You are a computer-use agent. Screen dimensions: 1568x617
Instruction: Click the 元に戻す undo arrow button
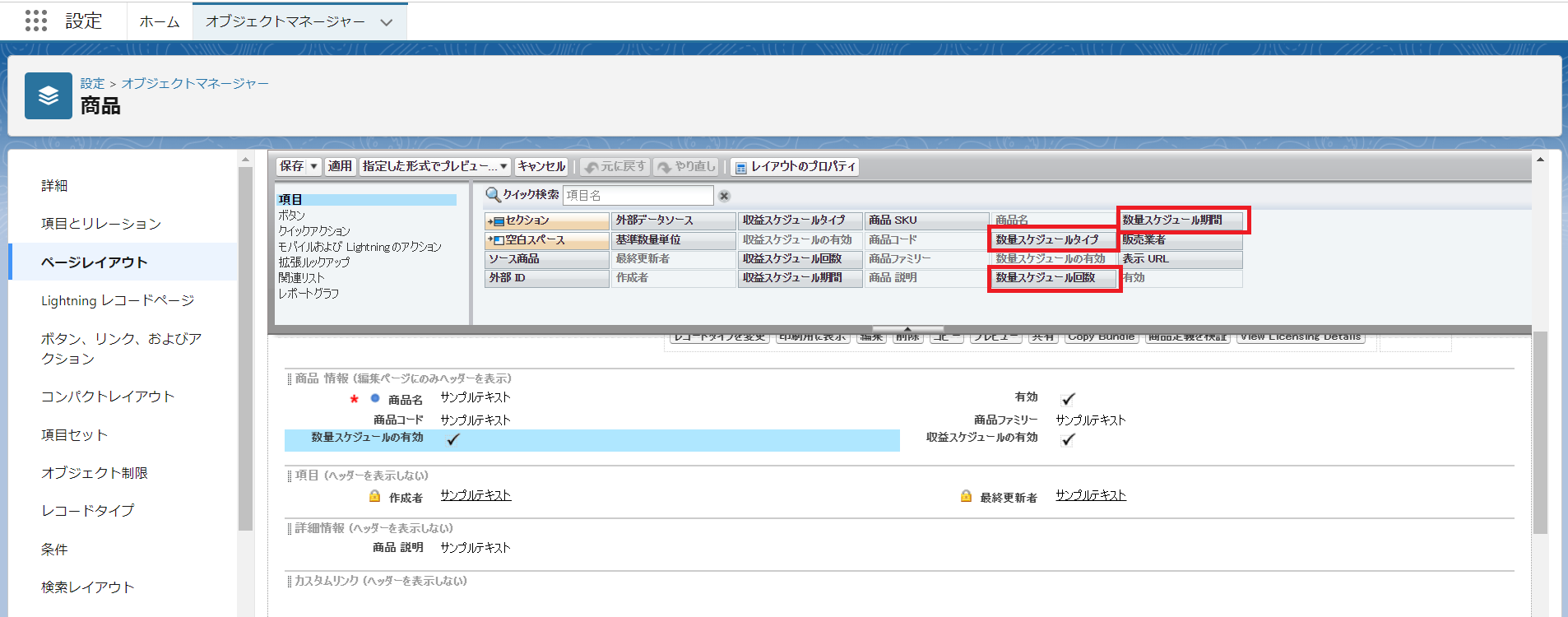(615, 167)
